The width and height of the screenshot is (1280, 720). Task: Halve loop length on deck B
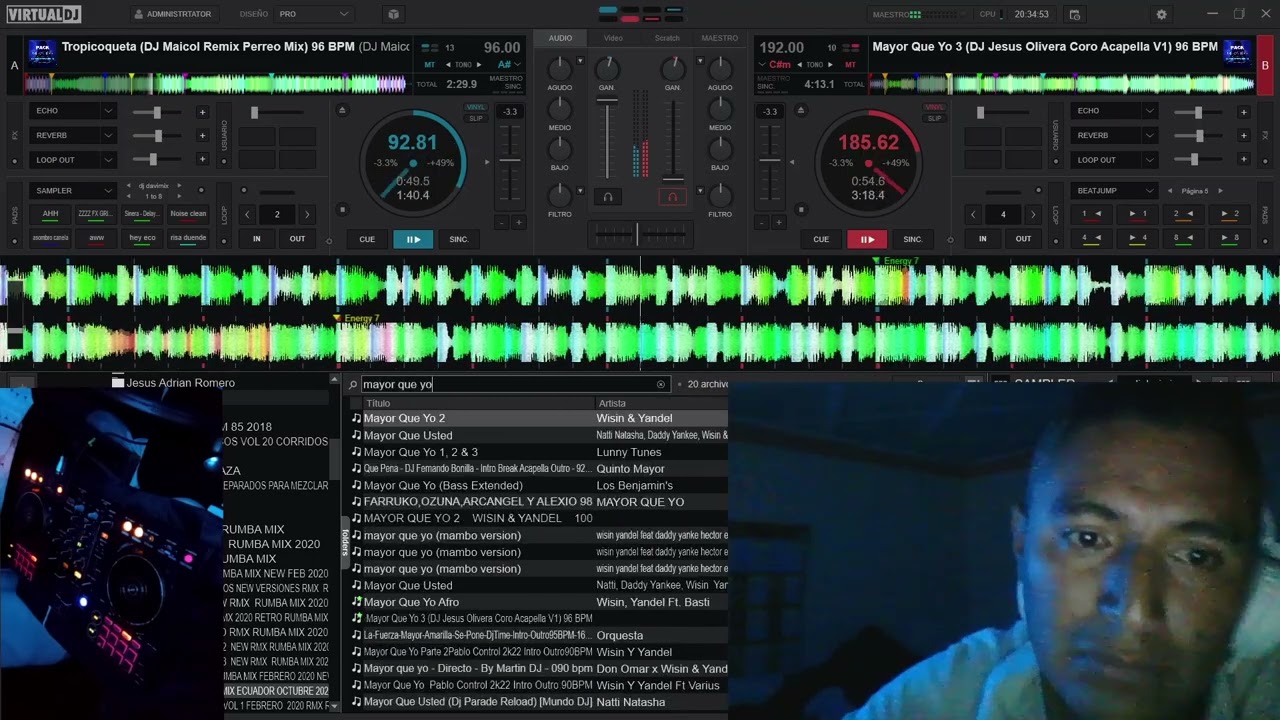click(x=972, y=214)
